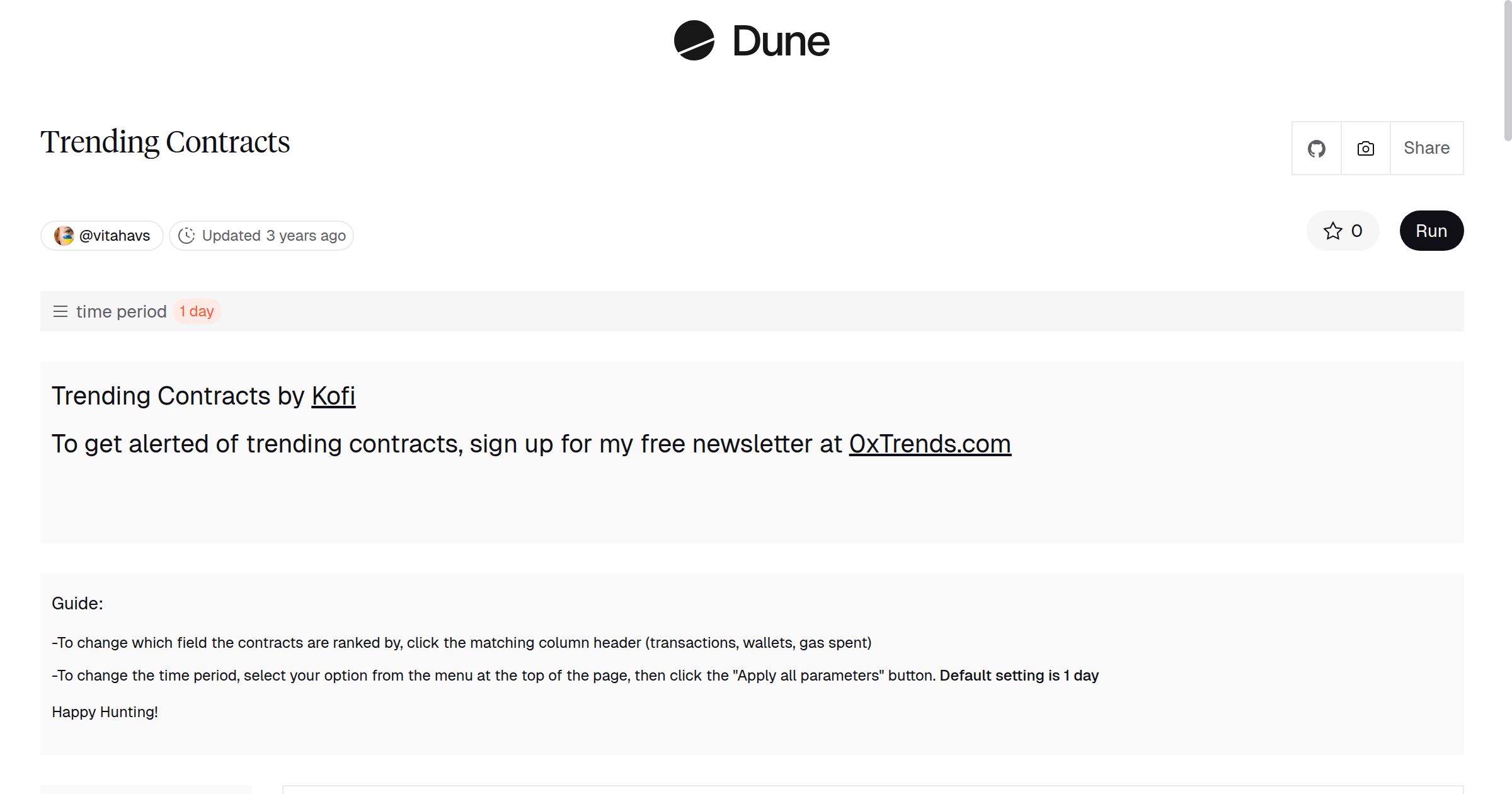This screenshot has width=1512, height=794.
Task: Click the 'time period' parameter label
Action: click(x=121, y=311)
